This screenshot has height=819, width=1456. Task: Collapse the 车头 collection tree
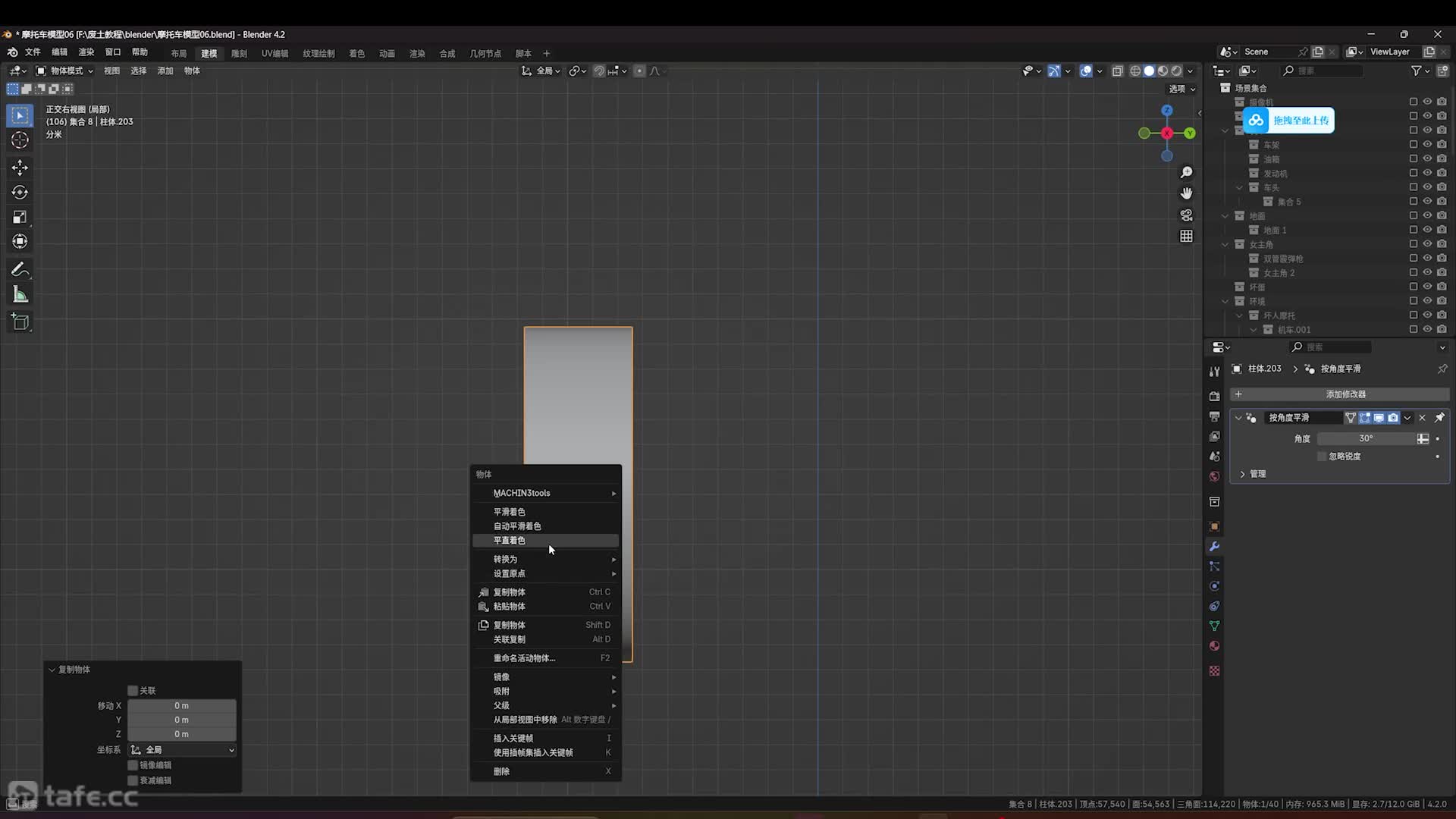(1239, 187)
